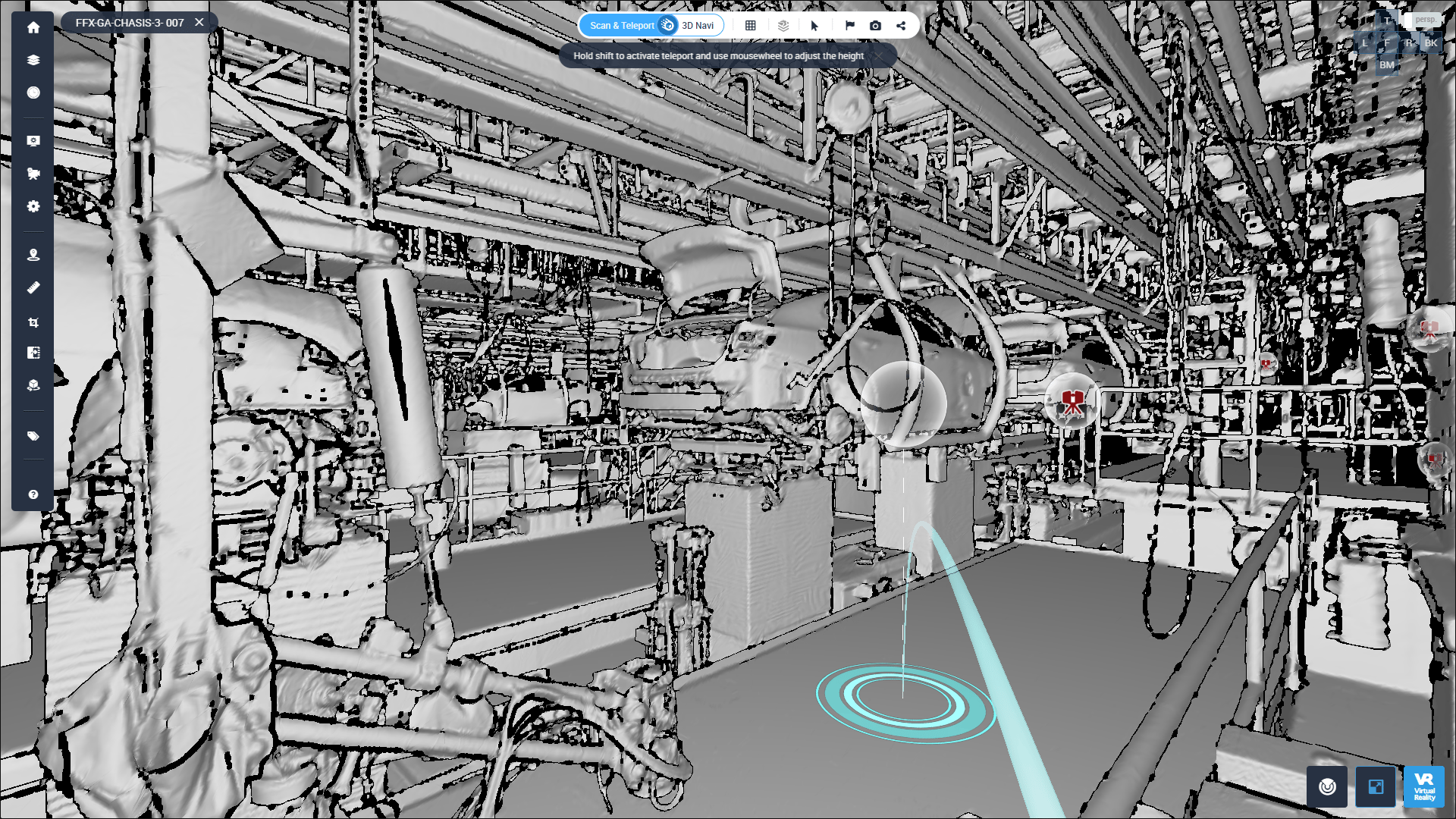Select the T top view face
Image resolution: width=1456 pixels, height=819 pixels.
(1387, 20)
